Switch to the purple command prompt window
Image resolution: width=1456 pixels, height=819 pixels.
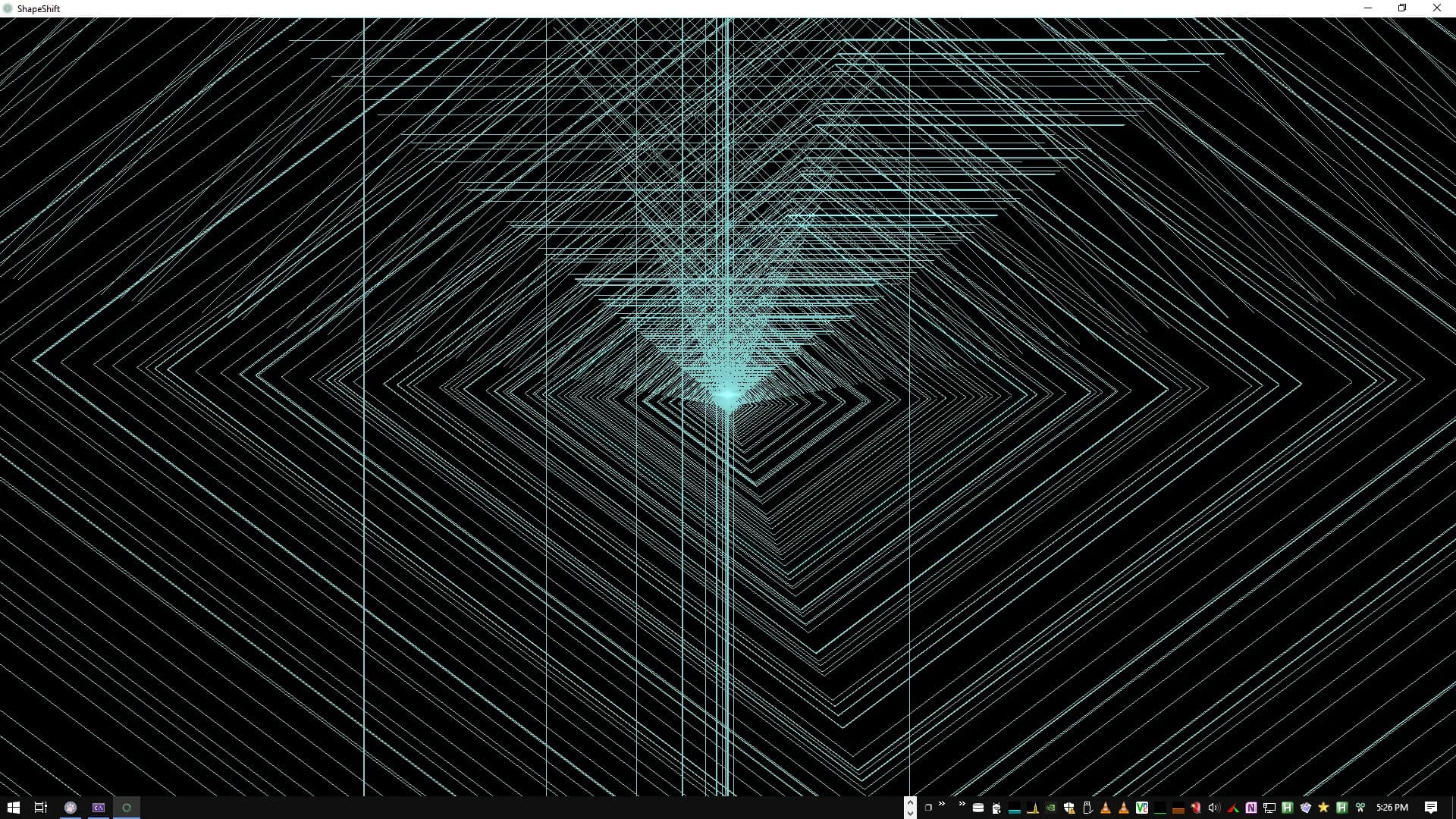(x=99, y=808)
